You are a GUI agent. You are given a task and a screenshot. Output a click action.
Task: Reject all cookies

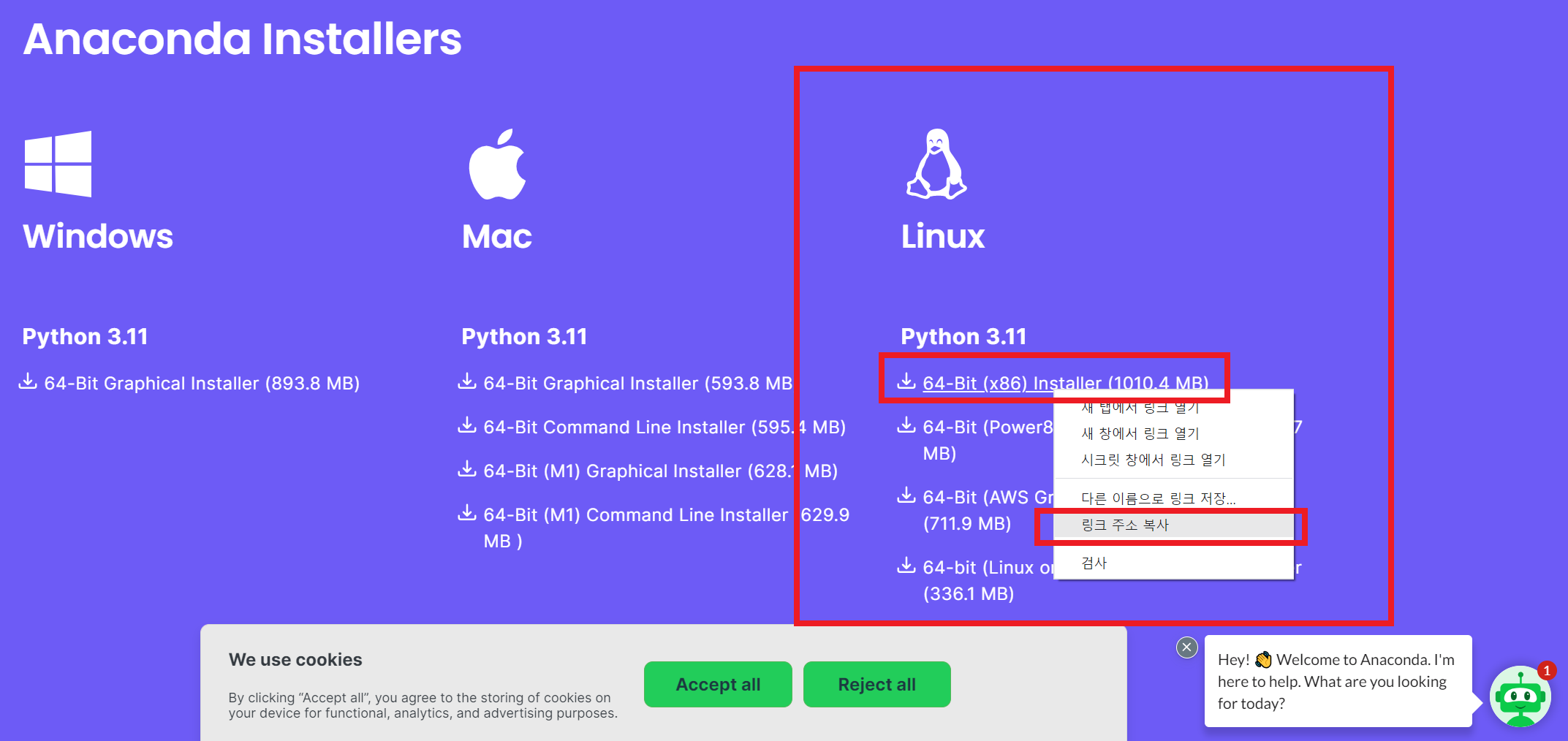[876, 684]
